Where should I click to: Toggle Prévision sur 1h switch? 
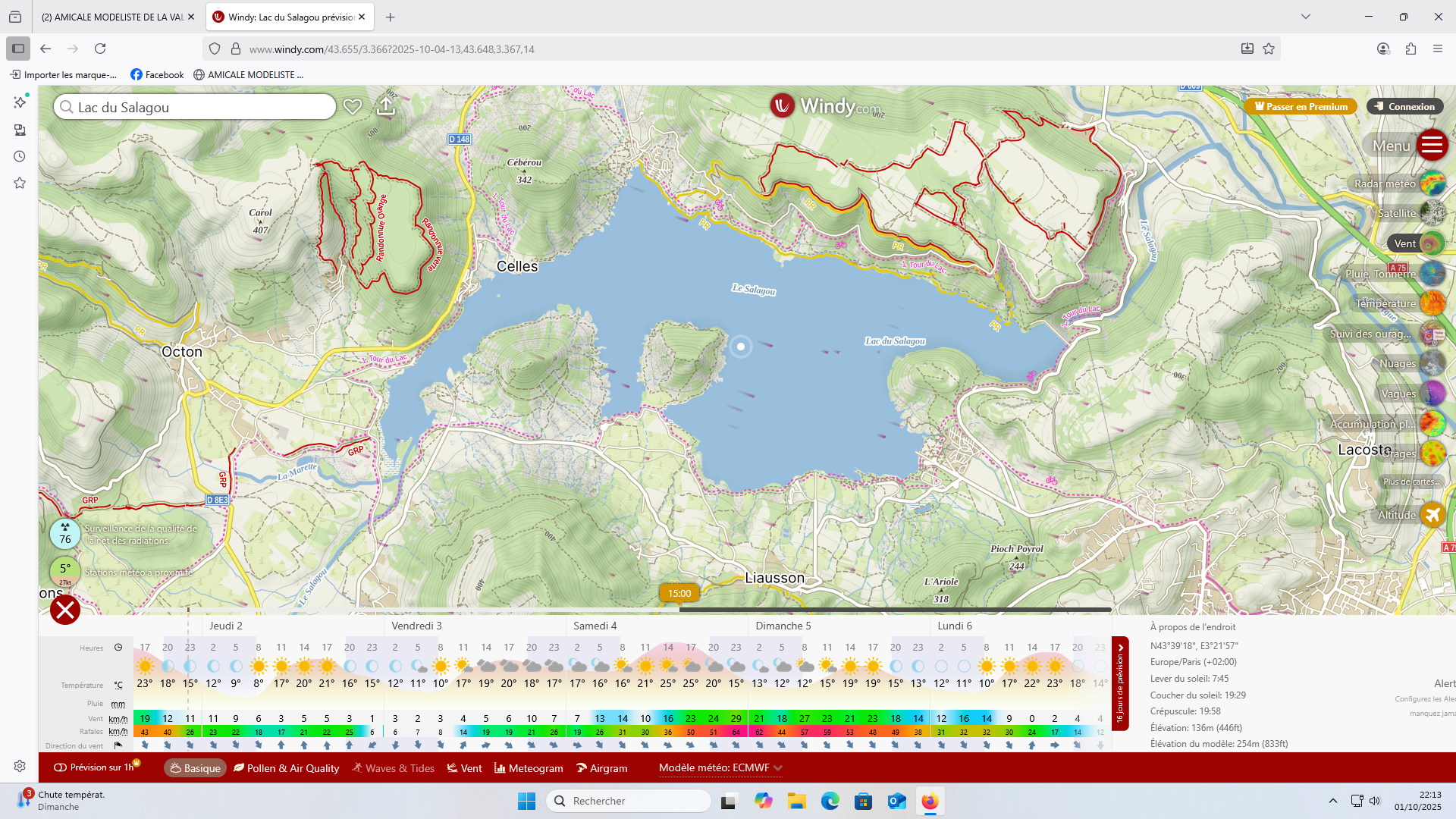[61, 767]
